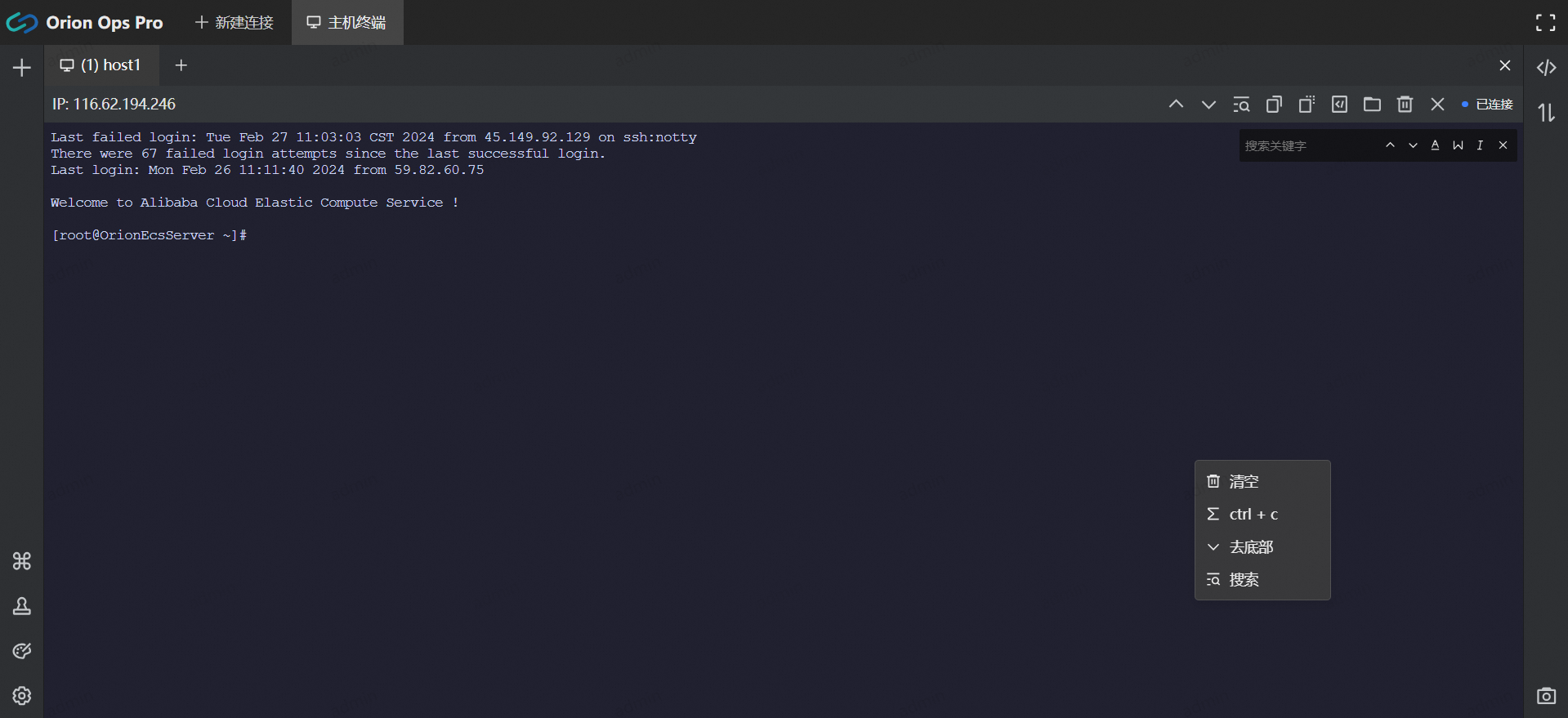Take a terminal screenshot with camera icon

[1546, 696]
